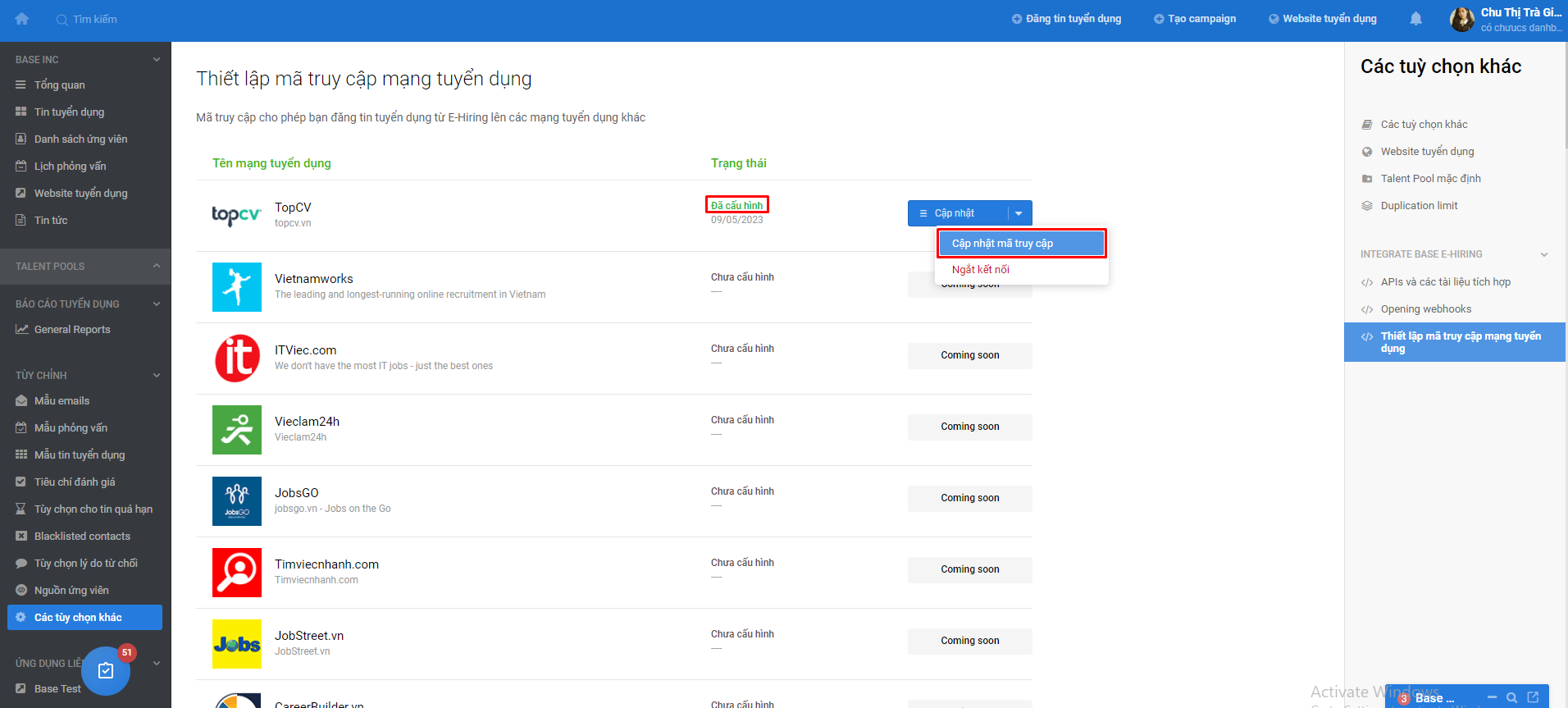Minimize the Base chat widget
This screenshot has height=708, width=1568.
point(1492,697)
